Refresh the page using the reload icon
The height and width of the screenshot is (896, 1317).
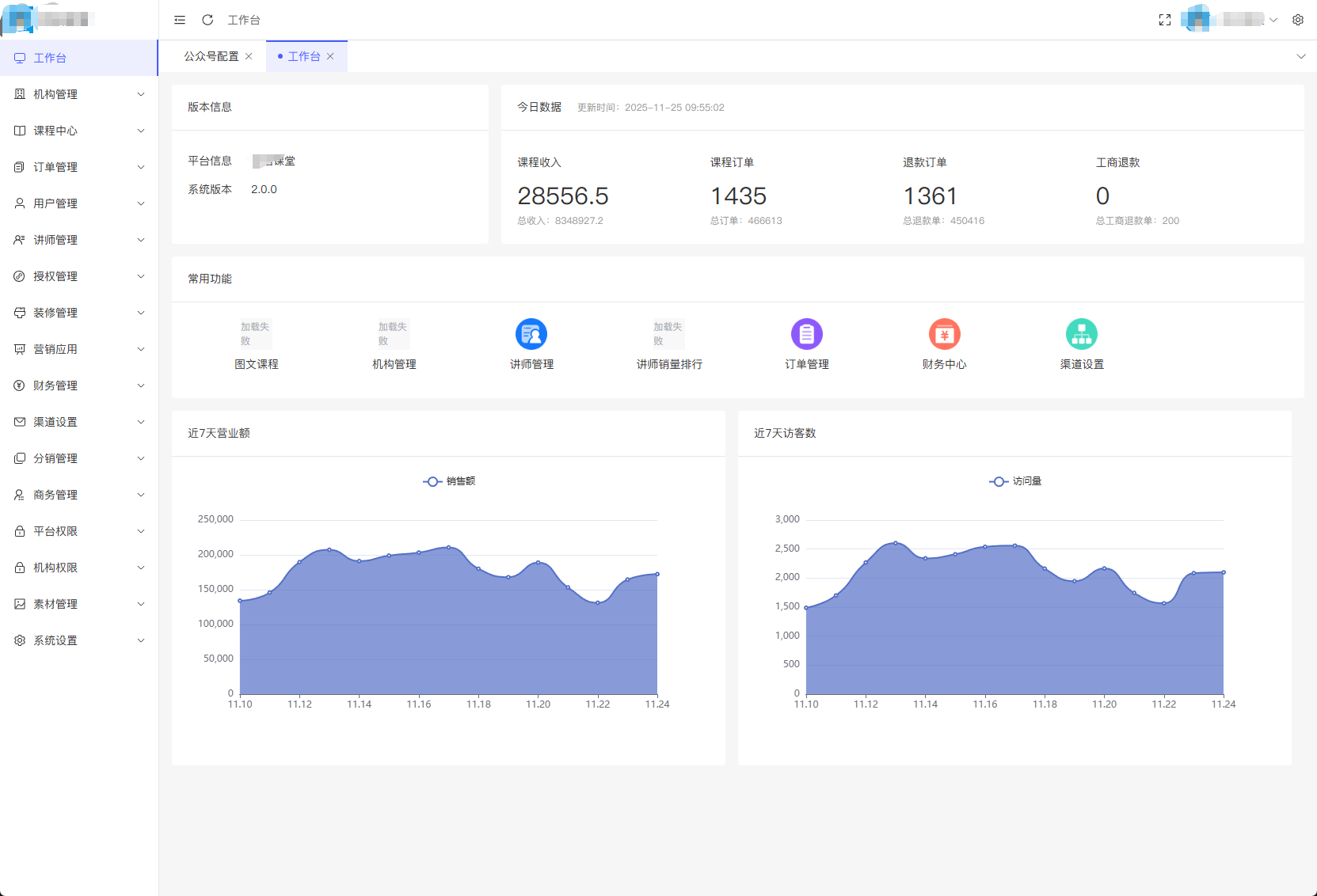pyautogui.click(x=207, y=20)
